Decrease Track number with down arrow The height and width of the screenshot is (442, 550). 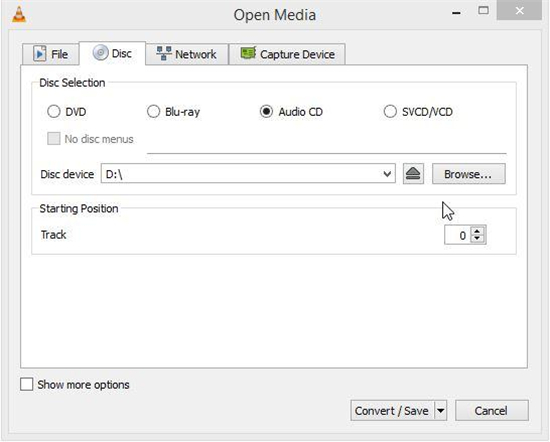[477, 239]
